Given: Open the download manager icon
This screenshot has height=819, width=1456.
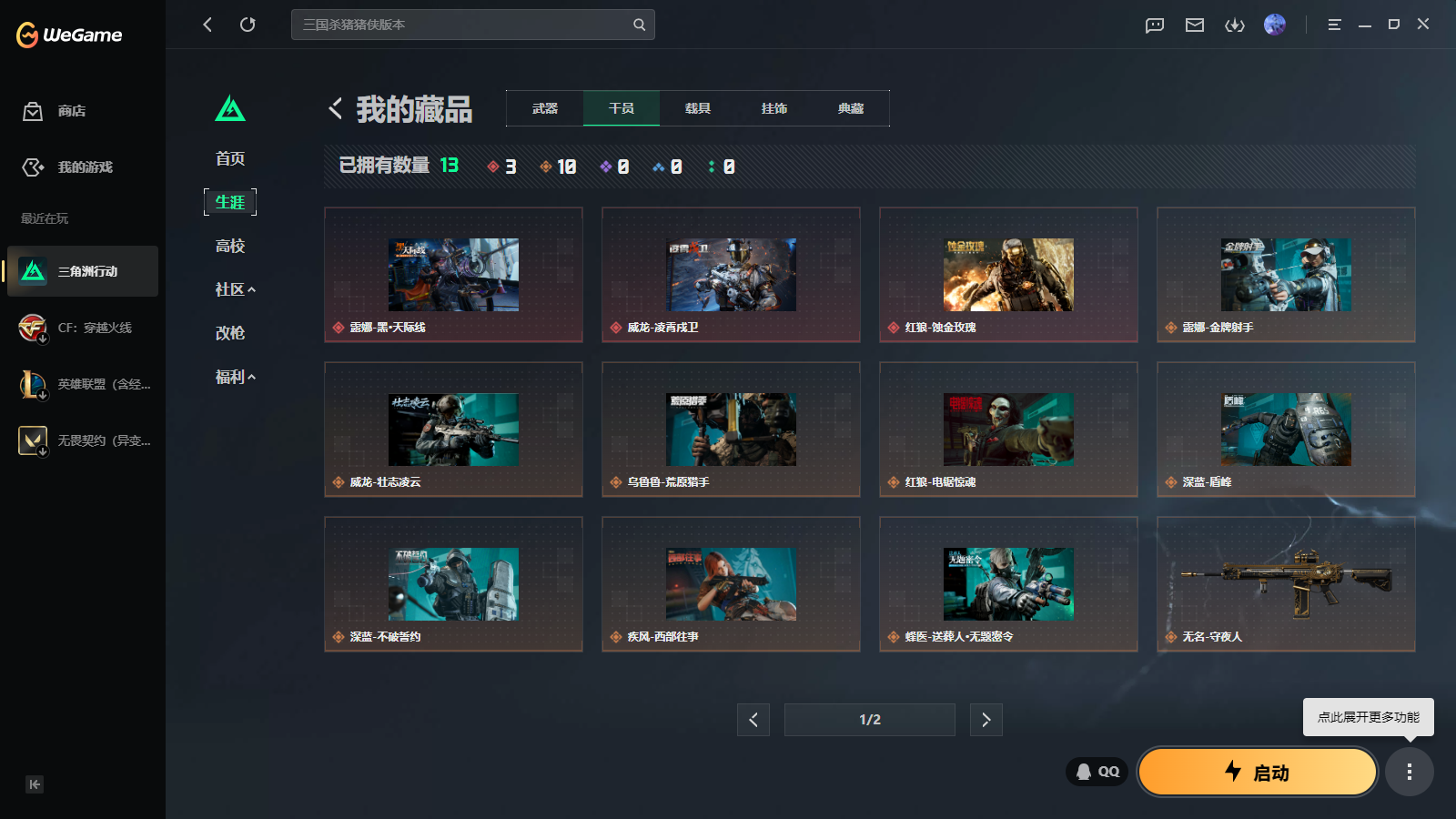Looking at the screenshot, I should click(1235, 25).
